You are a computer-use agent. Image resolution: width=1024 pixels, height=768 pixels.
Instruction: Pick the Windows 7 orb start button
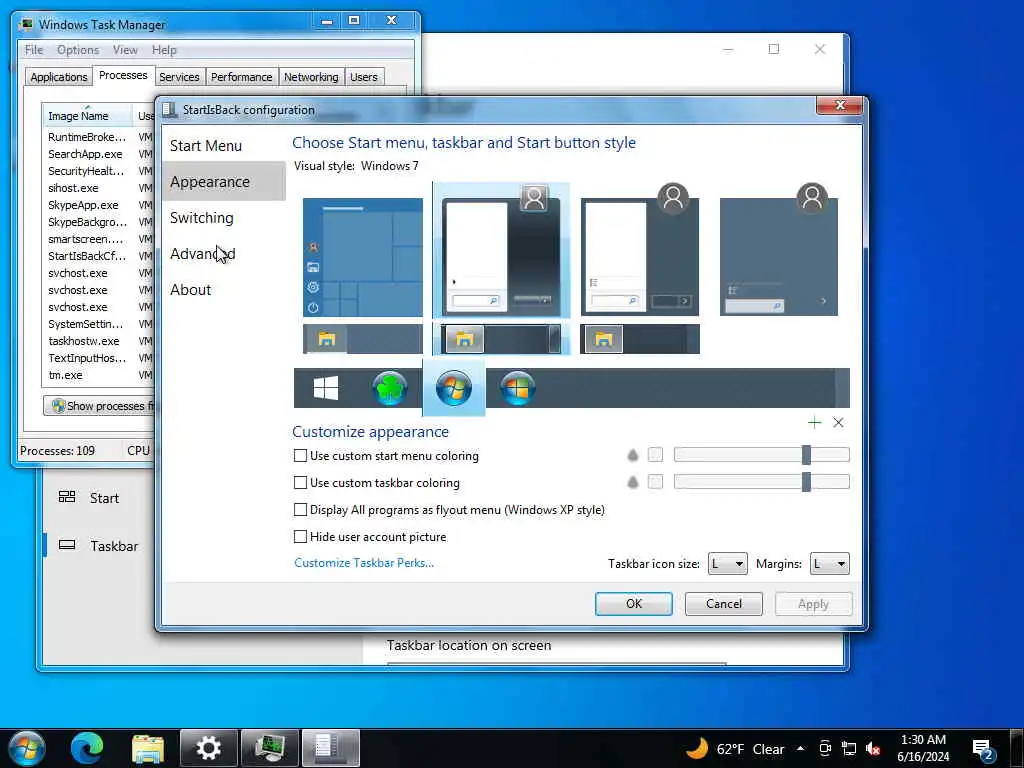tap(454, 388)
